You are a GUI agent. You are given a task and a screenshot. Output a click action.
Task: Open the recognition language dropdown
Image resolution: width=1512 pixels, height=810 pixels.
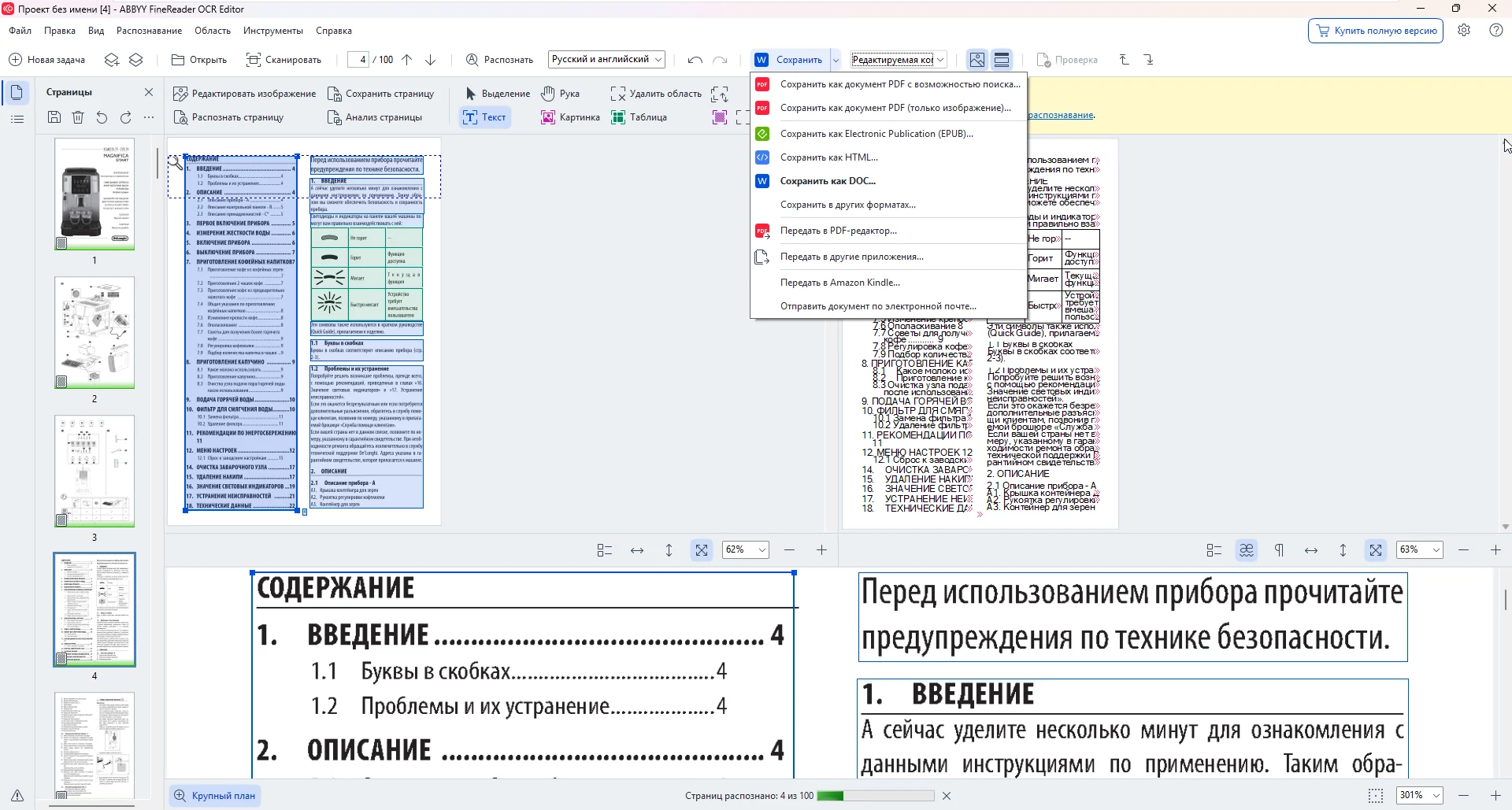click(x=606, y=60)
